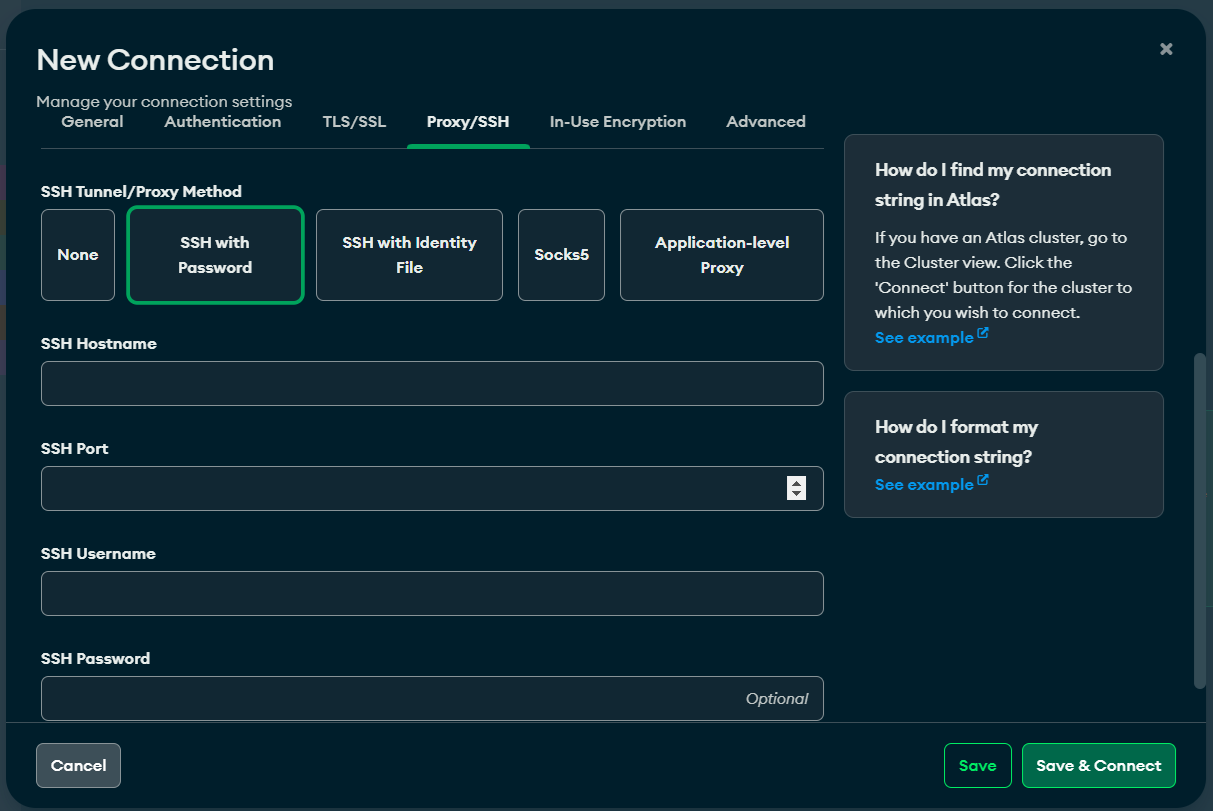This screenshot has height=811, width=1213.
Task: Pick Socks5 proxy method
Action: tap(561, 255)
